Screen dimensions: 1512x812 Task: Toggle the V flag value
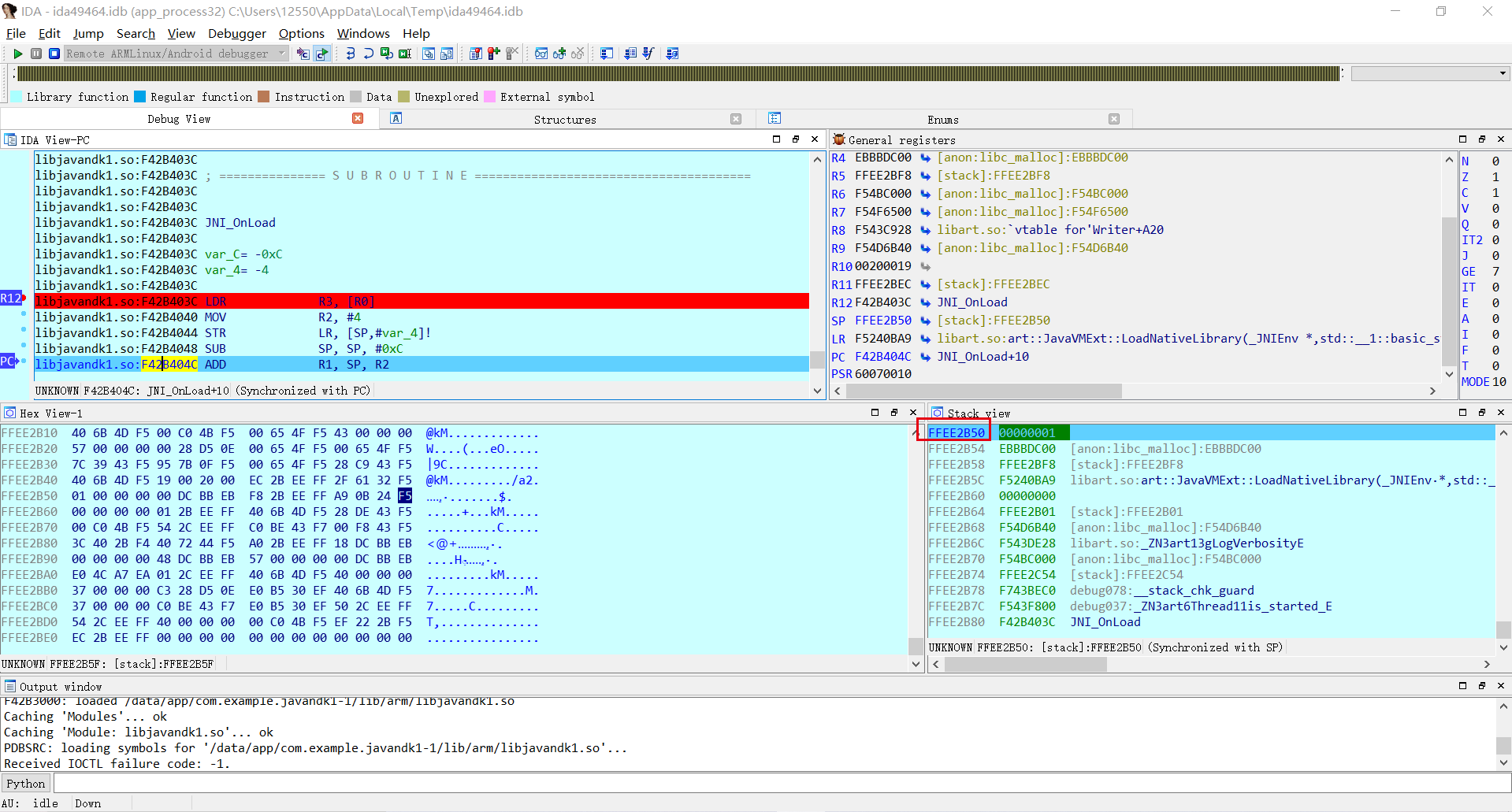point(1495,208)
